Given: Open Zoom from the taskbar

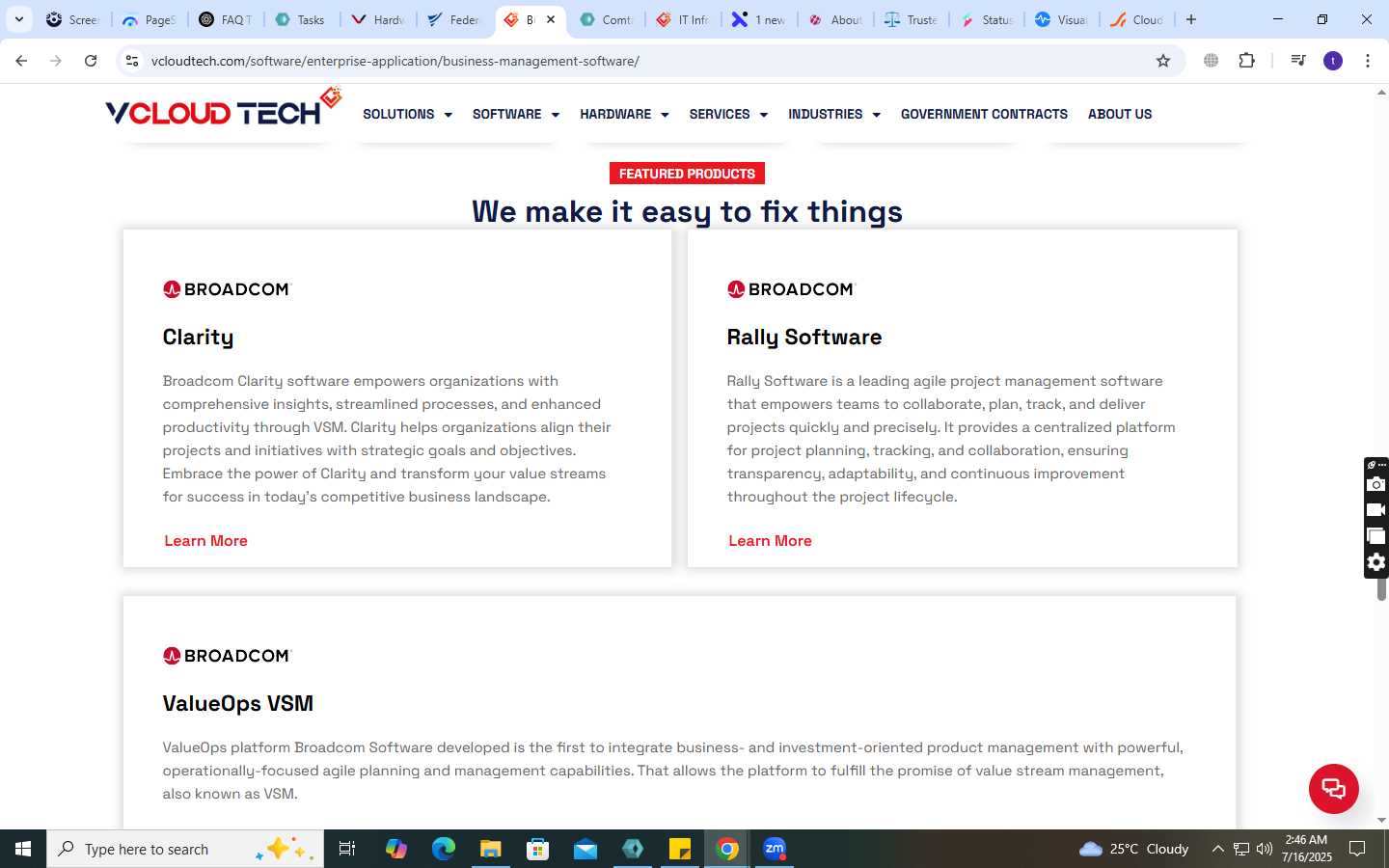Looking at the screenshot, I should point(775,849).
